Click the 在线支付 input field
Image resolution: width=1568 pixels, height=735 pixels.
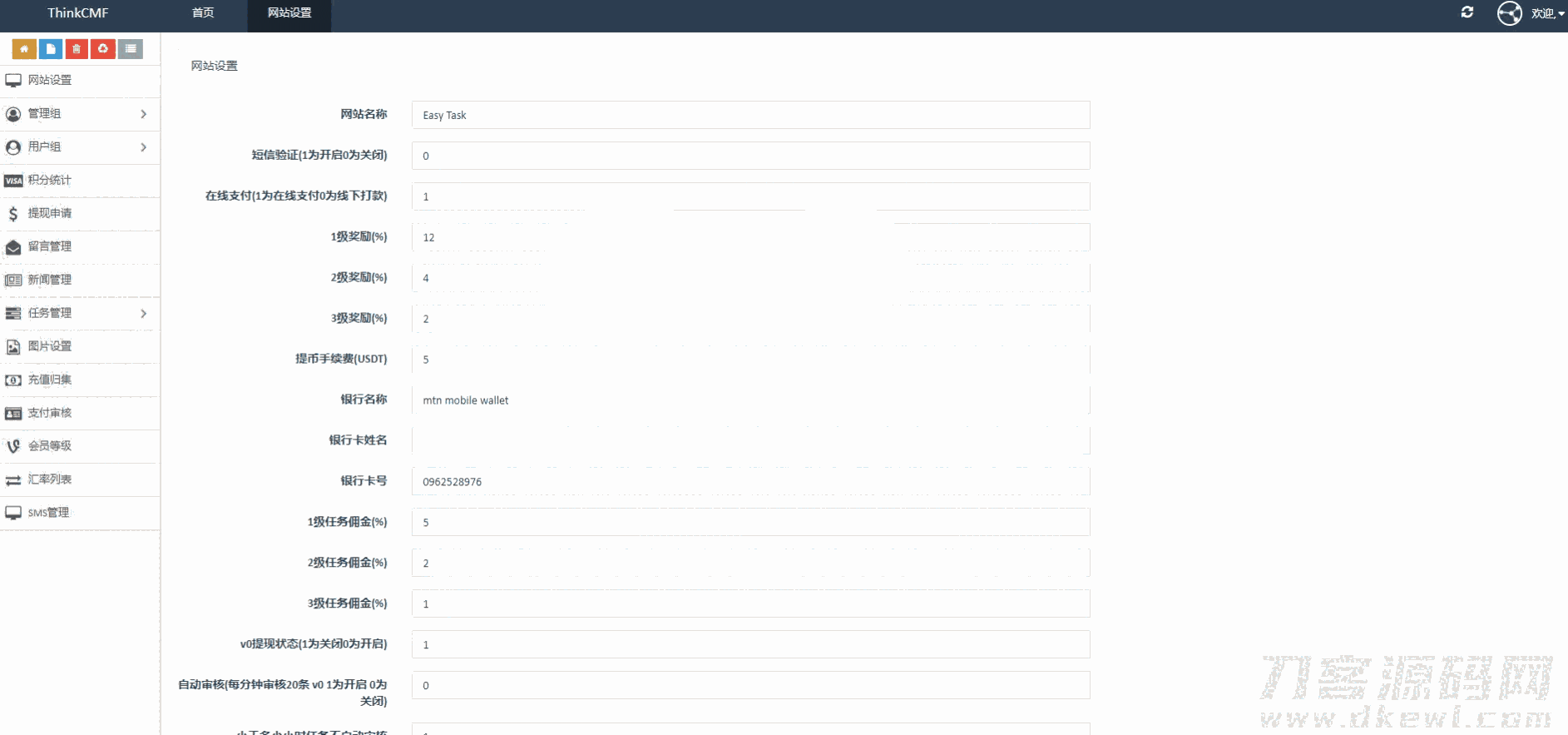(x=751, y=196)
